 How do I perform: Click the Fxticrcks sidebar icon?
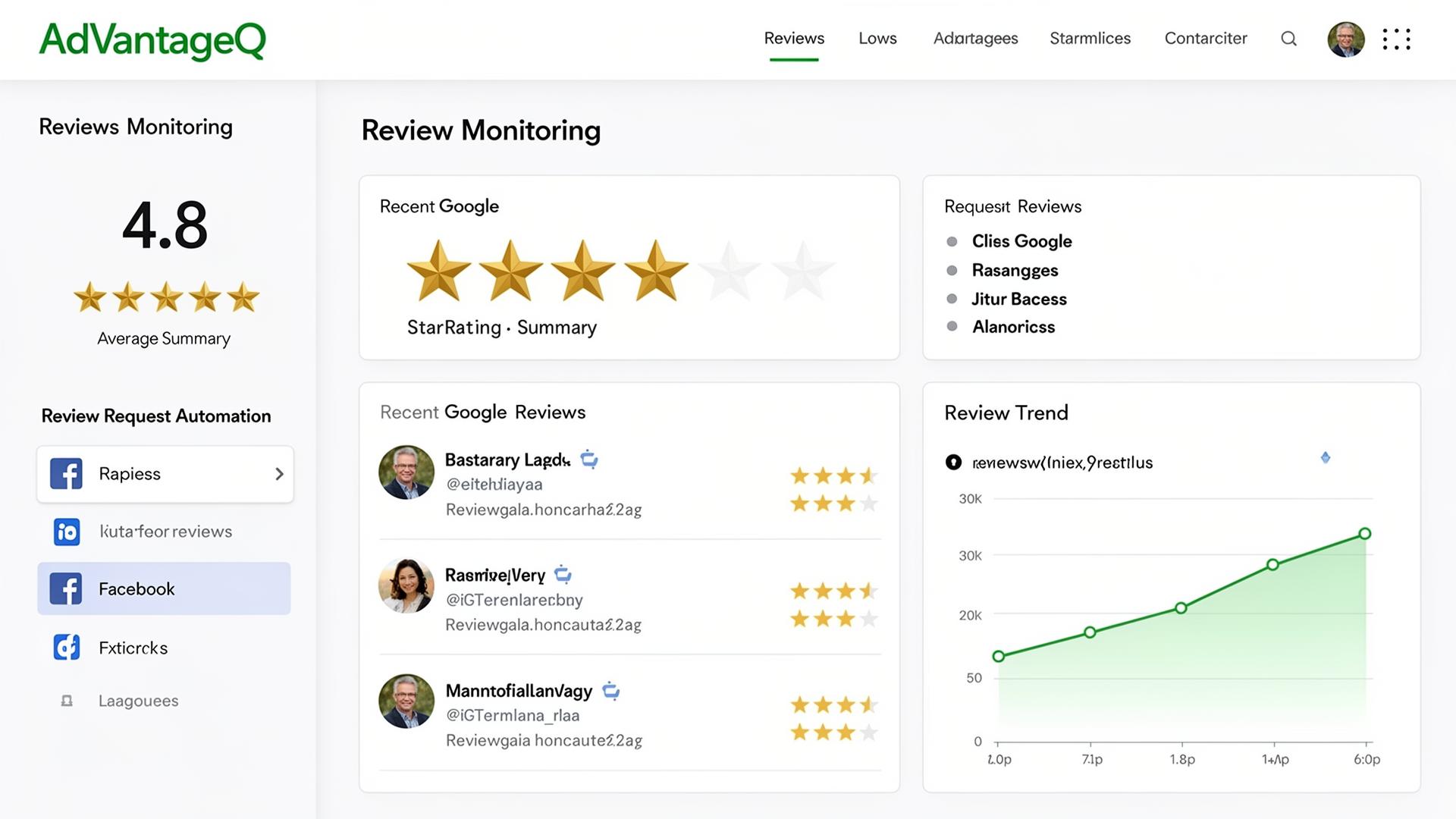[67, 647]
